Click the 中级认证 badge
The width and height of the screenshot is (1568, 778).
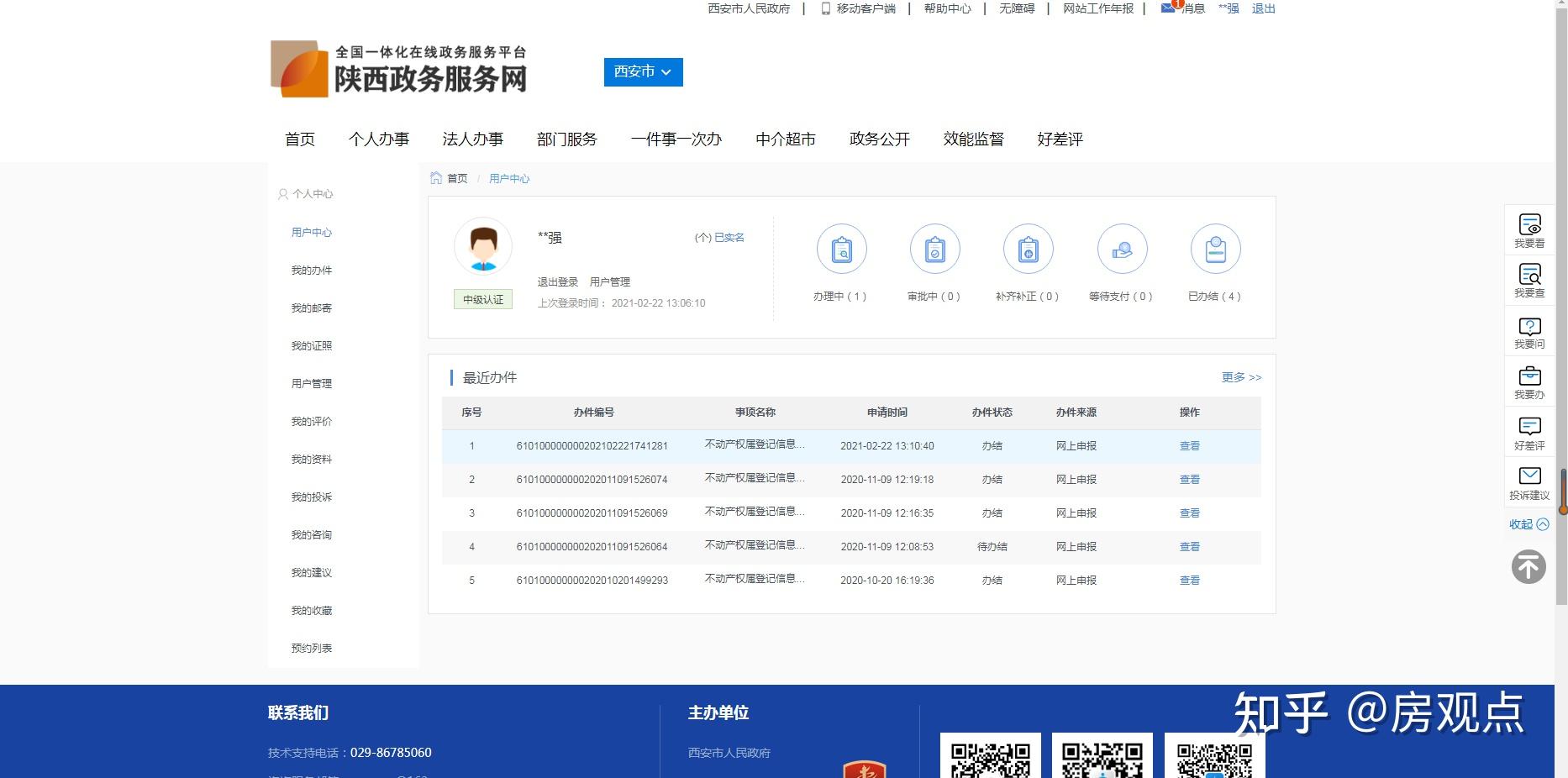483,299
